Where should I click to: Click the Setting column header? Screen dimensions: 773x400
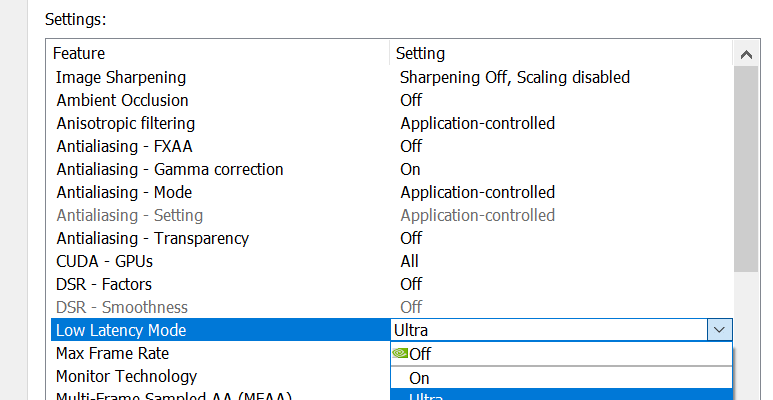coord(421,53)
